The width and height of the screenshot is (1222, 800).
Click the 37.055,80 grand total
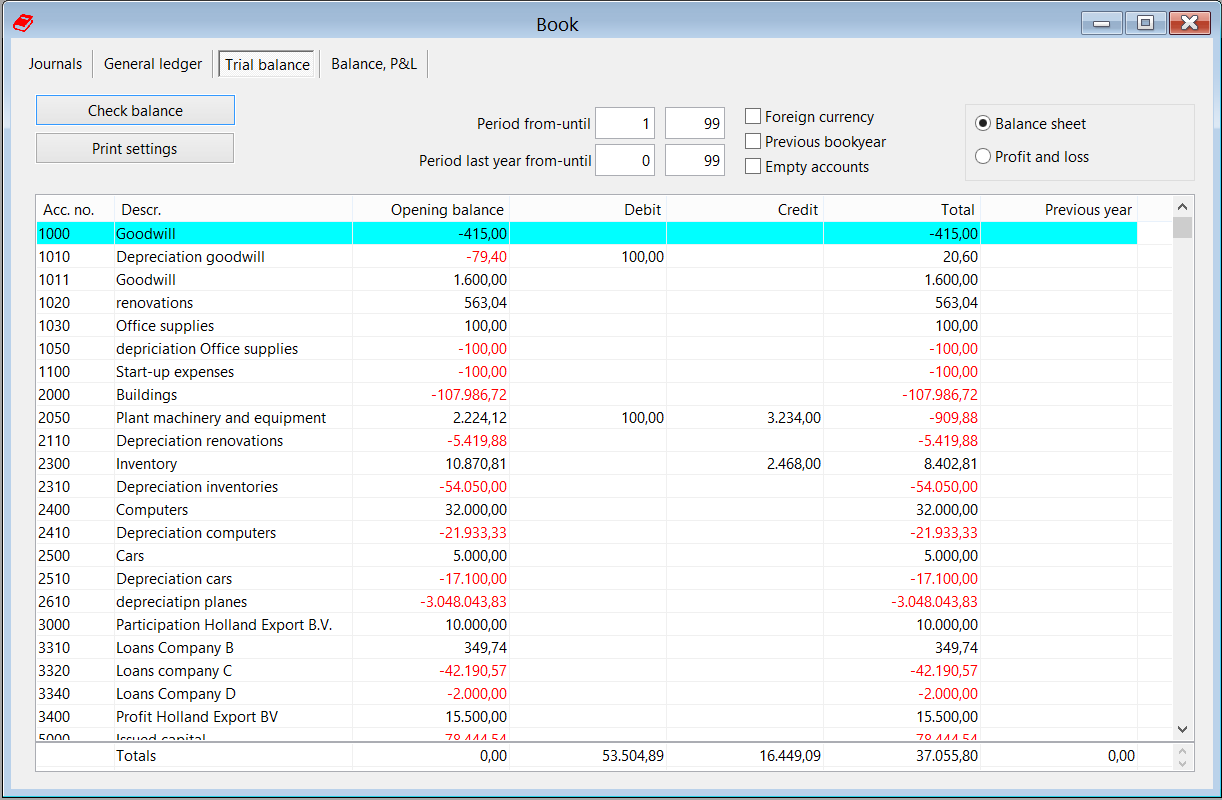coord(947,756)
